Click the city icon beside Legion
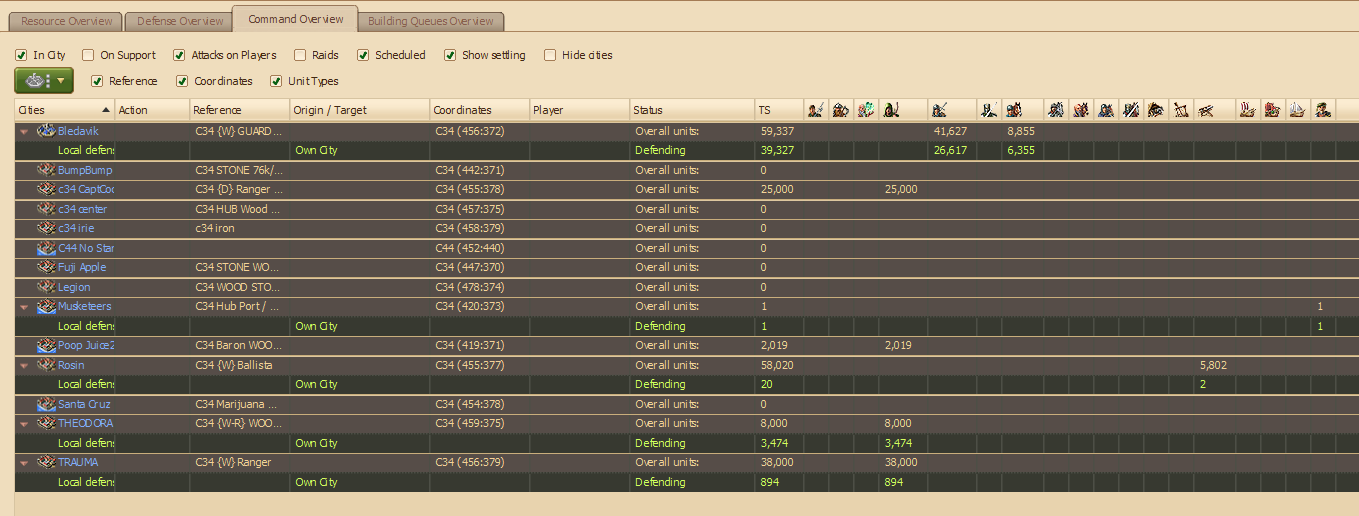The height and width of the screenshot is (516, 1359). point(46,287)
